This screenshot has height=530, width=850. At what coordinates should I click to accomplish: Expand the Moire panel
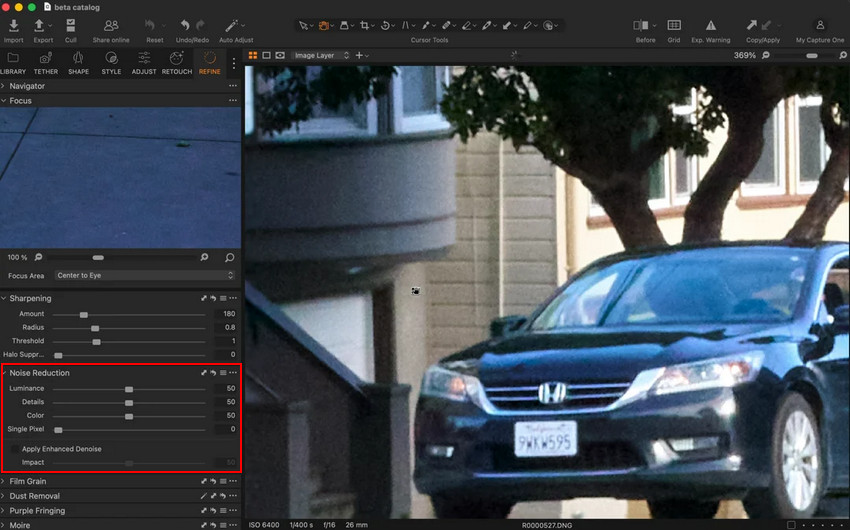(3, 525)
